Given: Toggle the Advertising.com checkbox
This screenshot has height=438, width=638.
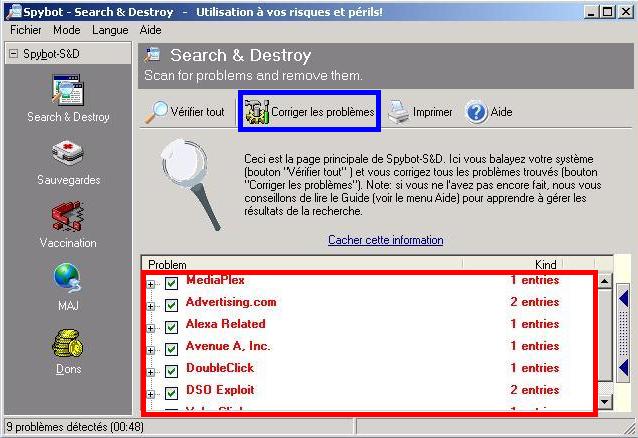Looking at the screenshot, I should pyautogui.click(x=171, y=305).
